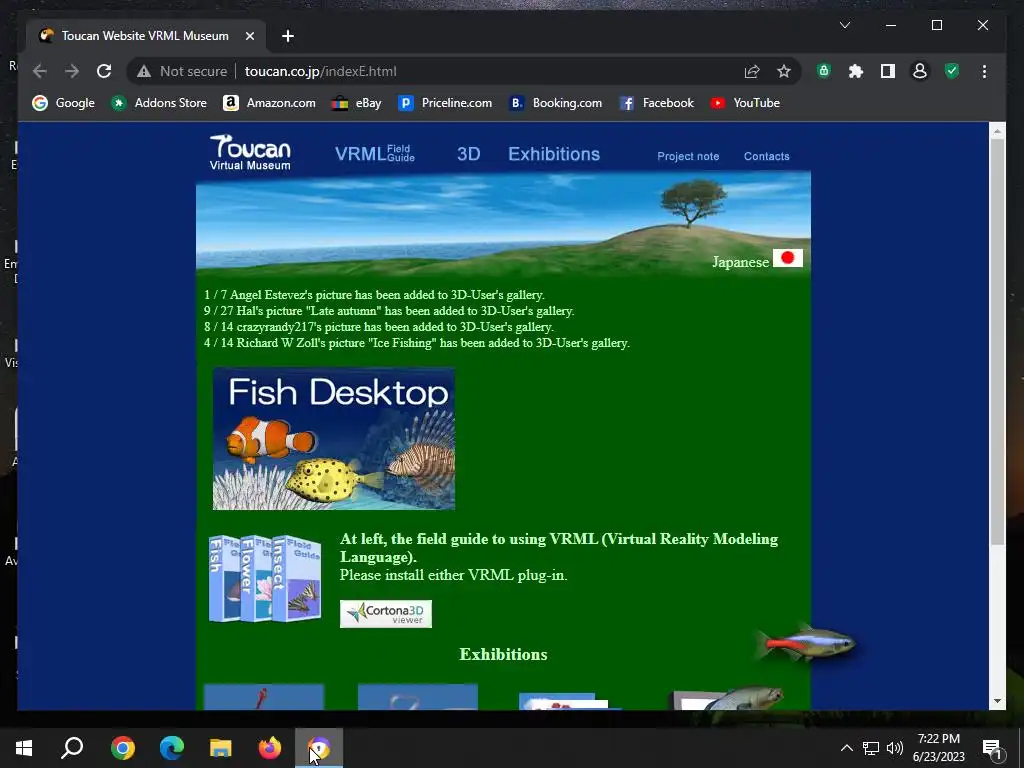The width and height of the screenshot is (1024, 768).
Task: Click the crazyrandy217 news line
Action: point(379,327)
